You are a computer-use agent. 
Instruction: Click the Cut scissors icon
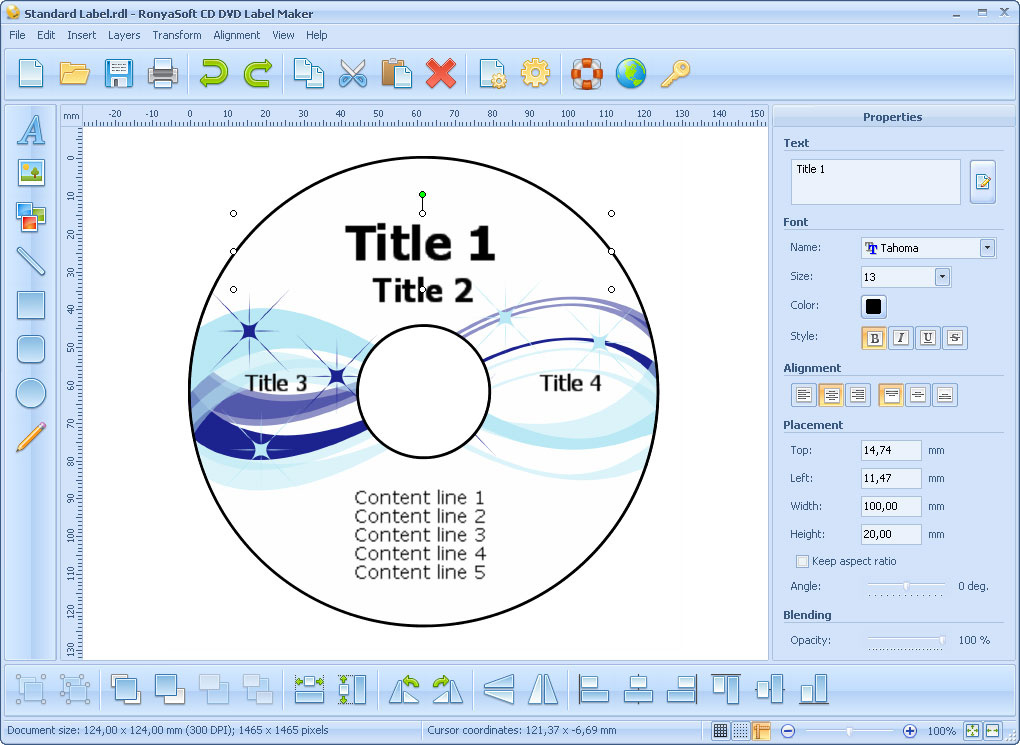[353, 73]
